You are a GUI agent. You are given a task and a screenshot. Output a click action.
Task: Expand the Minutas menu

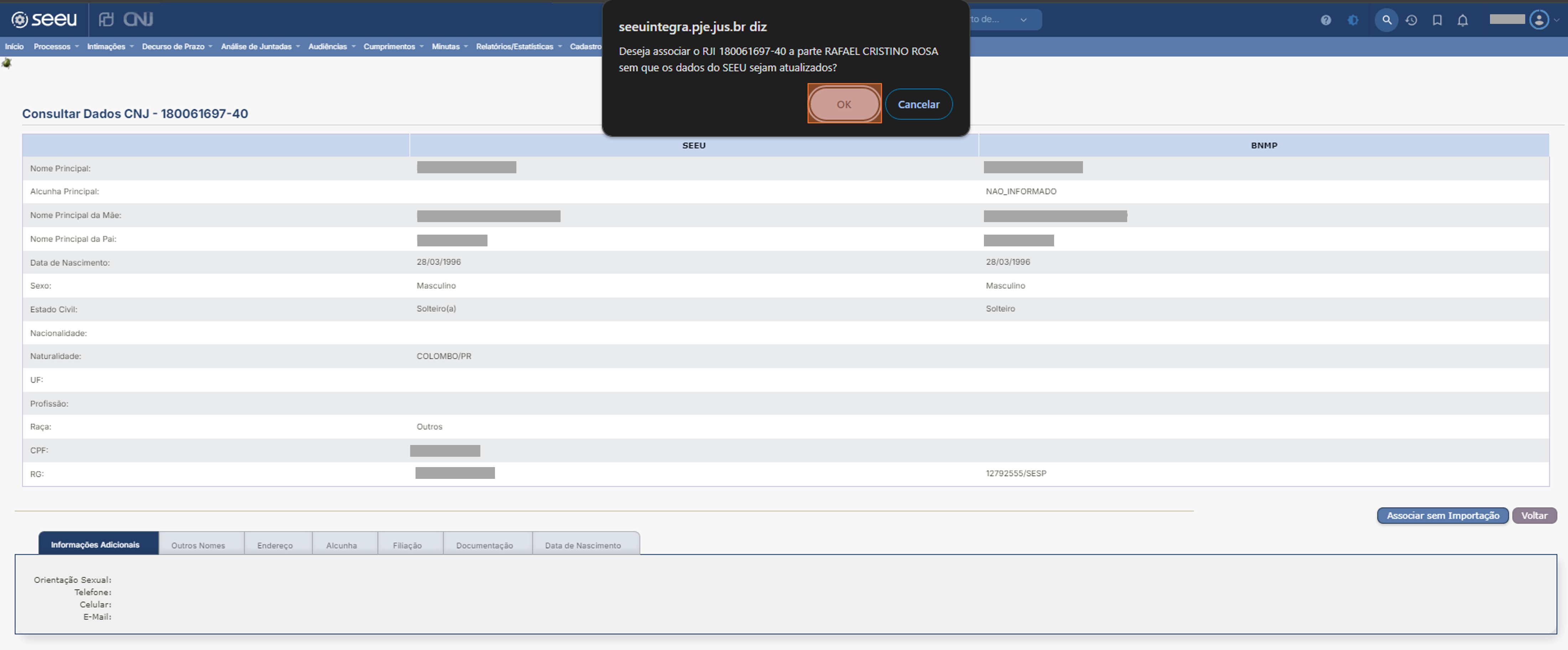pyautogui.click(x=449, y=46)
